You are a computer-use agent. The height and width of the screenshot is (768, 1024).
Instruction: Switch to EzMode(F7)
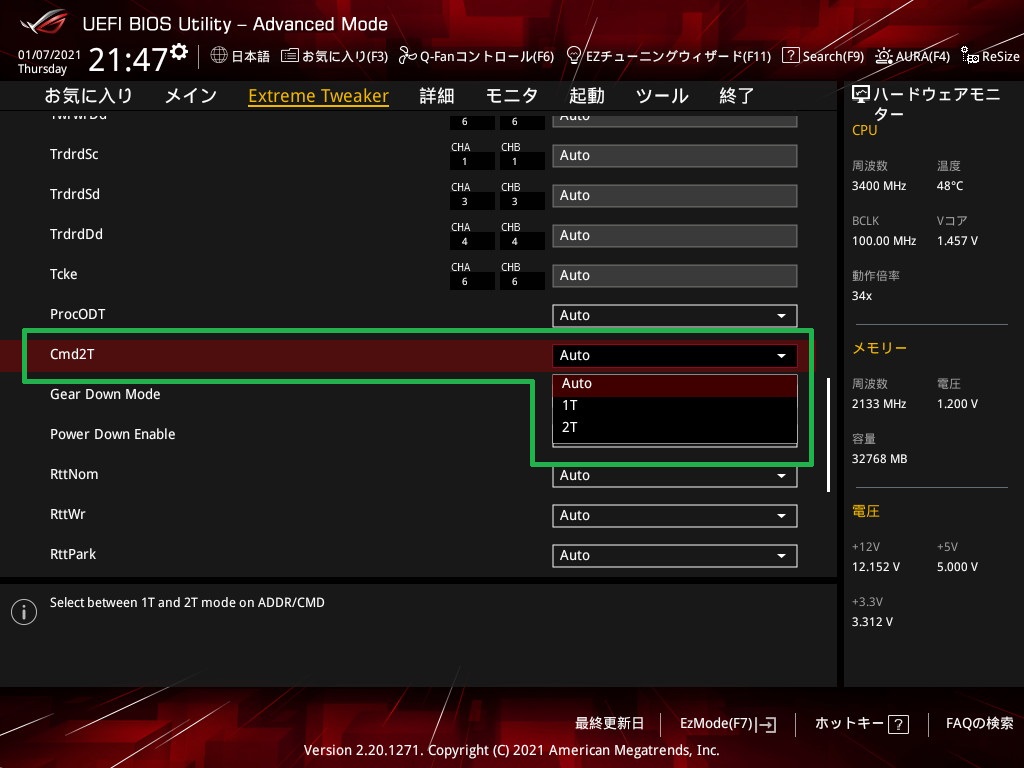click(x=728, y=724)
